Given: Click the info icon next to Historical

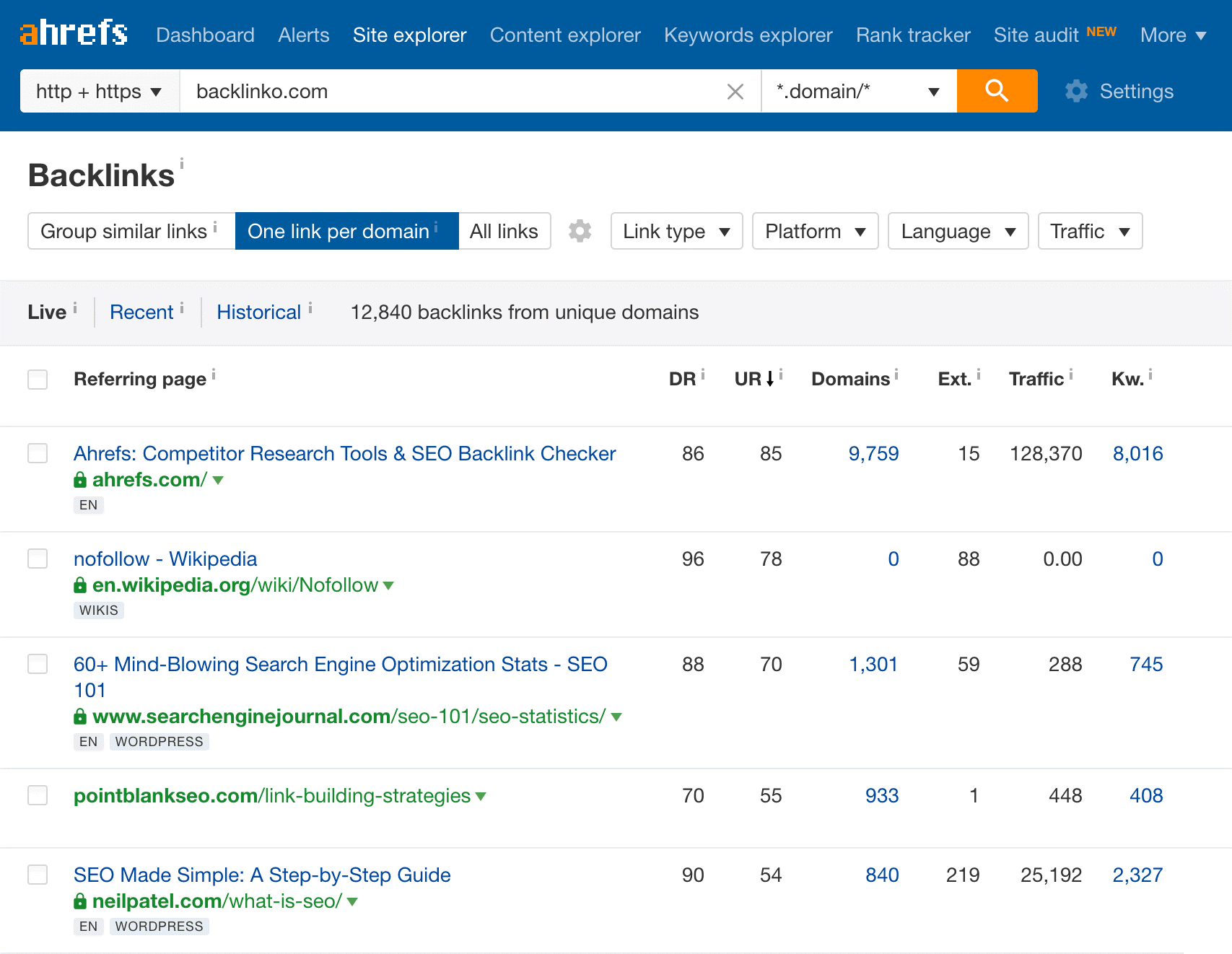Looking at the screenshot, I should [x=310, y=308].
